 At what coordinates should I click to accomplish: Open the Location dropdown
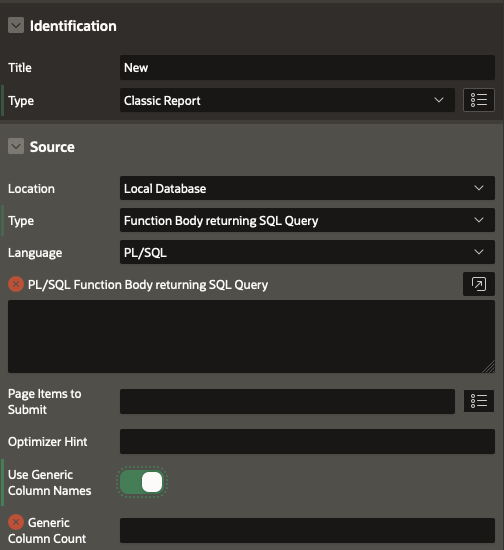point(307,188)
